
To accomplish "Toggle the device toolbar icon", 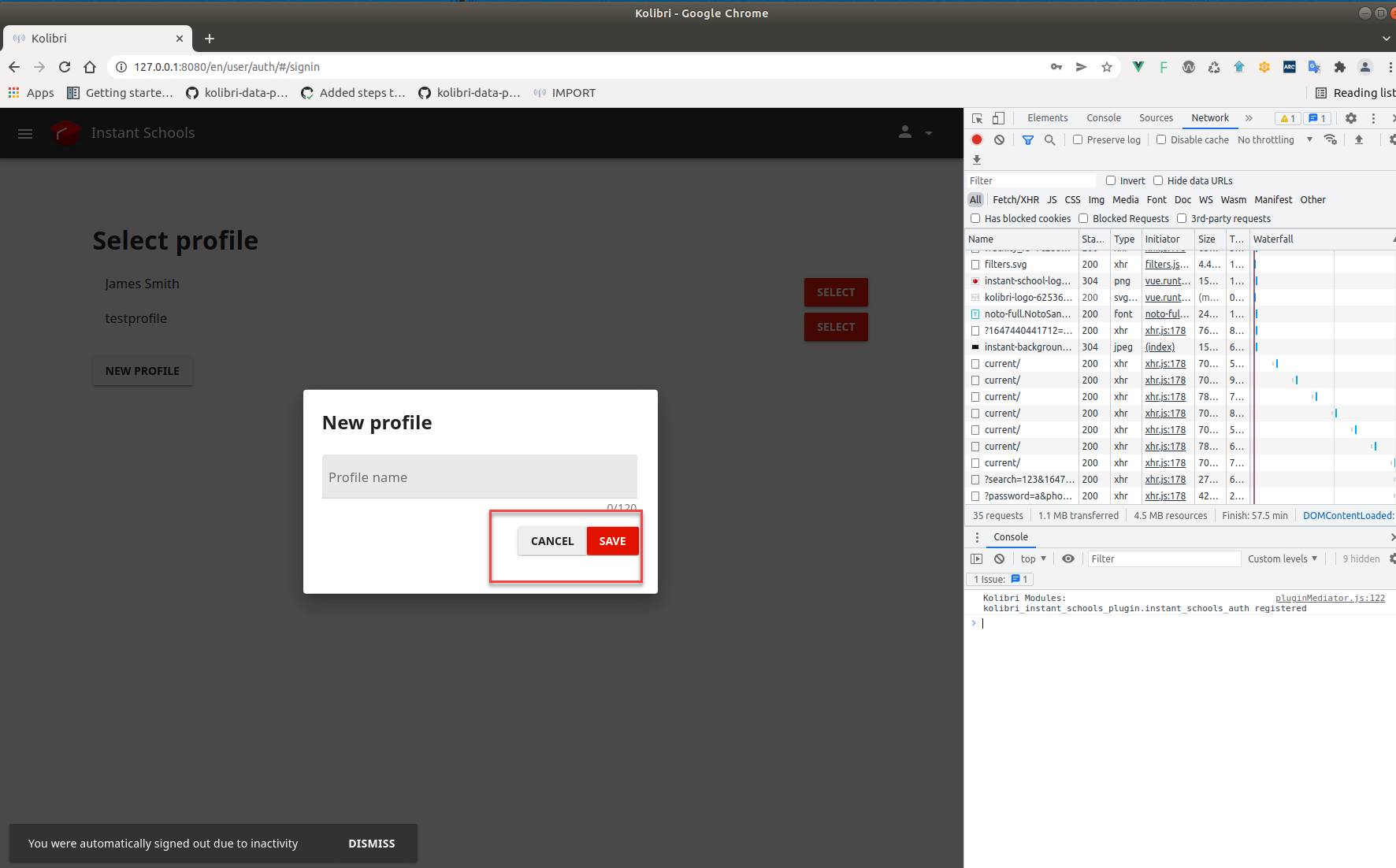I will (997, 117).
